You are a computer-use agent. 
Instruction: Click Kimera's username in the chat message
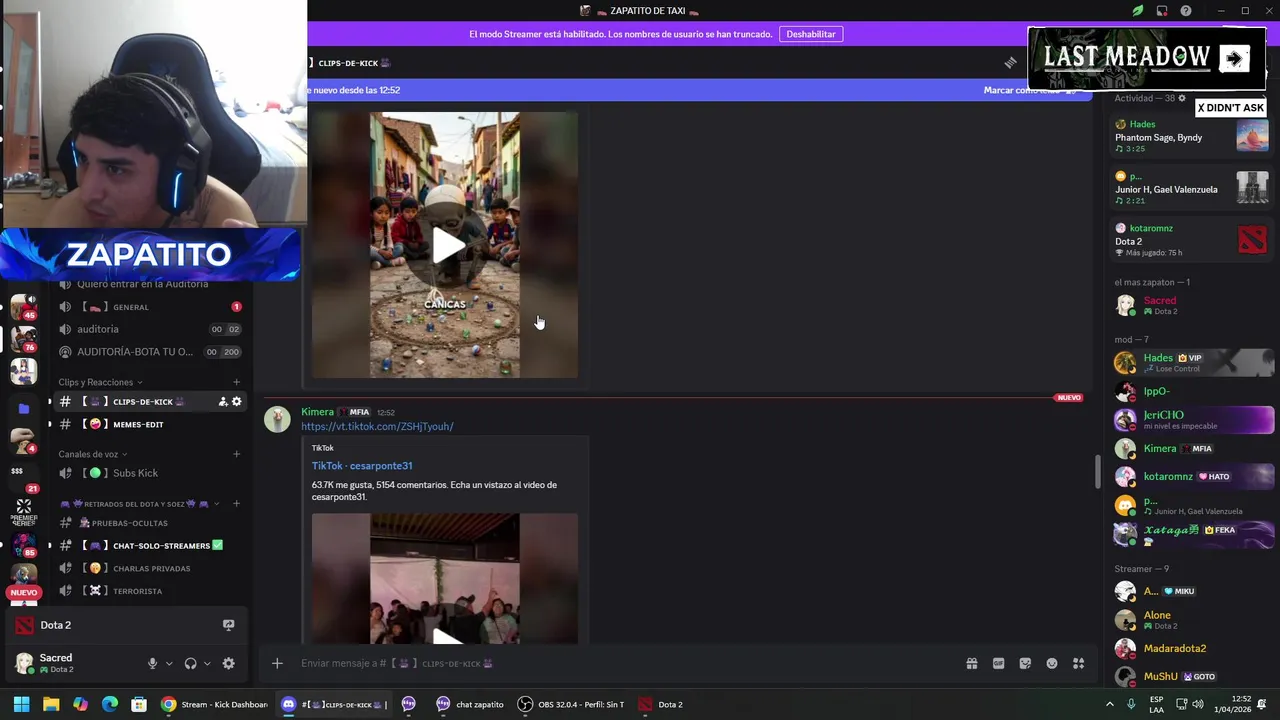(x=317, y=412)
